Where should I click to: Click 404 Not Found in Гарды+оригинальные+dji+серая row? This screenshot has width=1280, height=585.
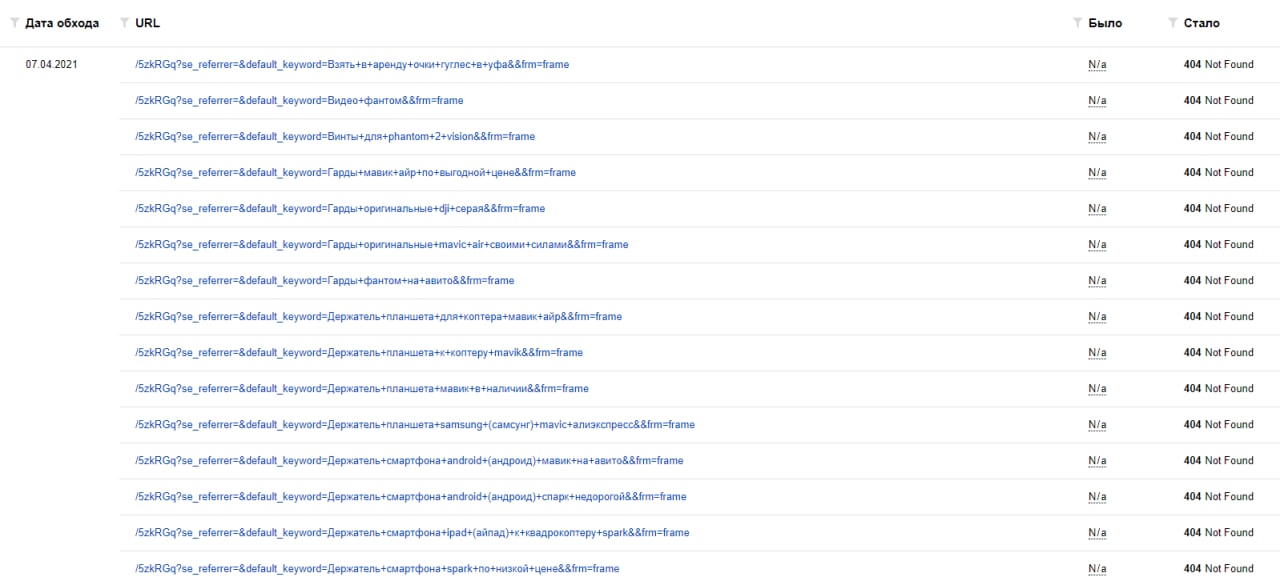1218,208
